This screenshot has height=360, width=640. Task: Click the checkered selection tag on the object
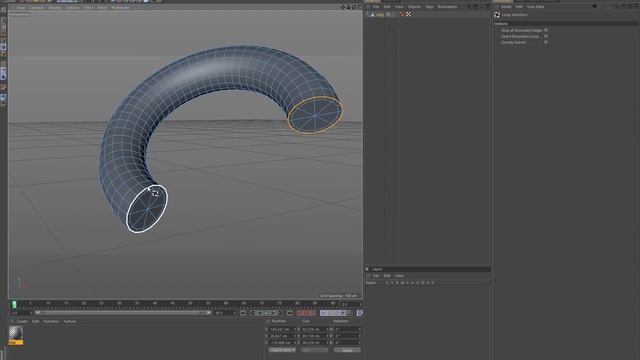(x=408, y=14)
